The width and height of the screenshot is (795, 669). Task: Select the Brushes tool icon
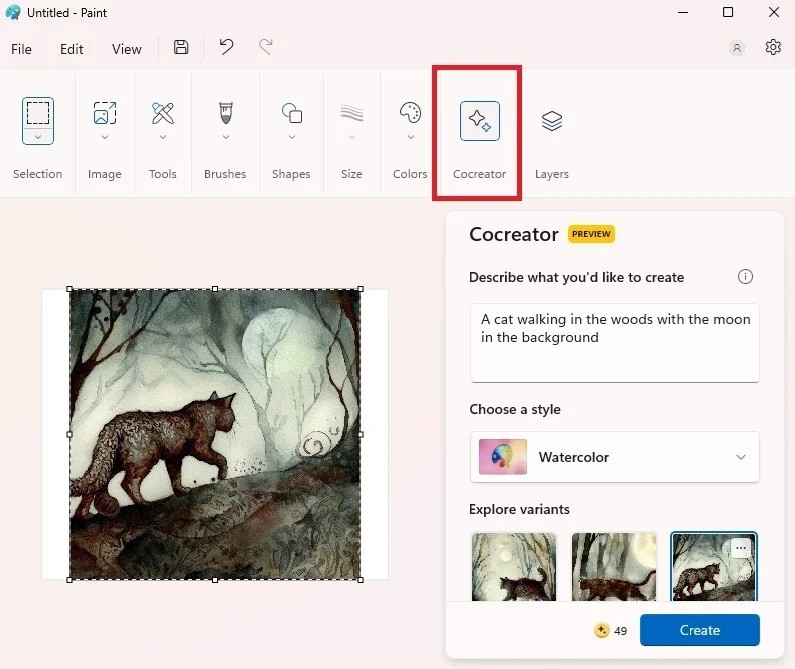click(225, 113)
